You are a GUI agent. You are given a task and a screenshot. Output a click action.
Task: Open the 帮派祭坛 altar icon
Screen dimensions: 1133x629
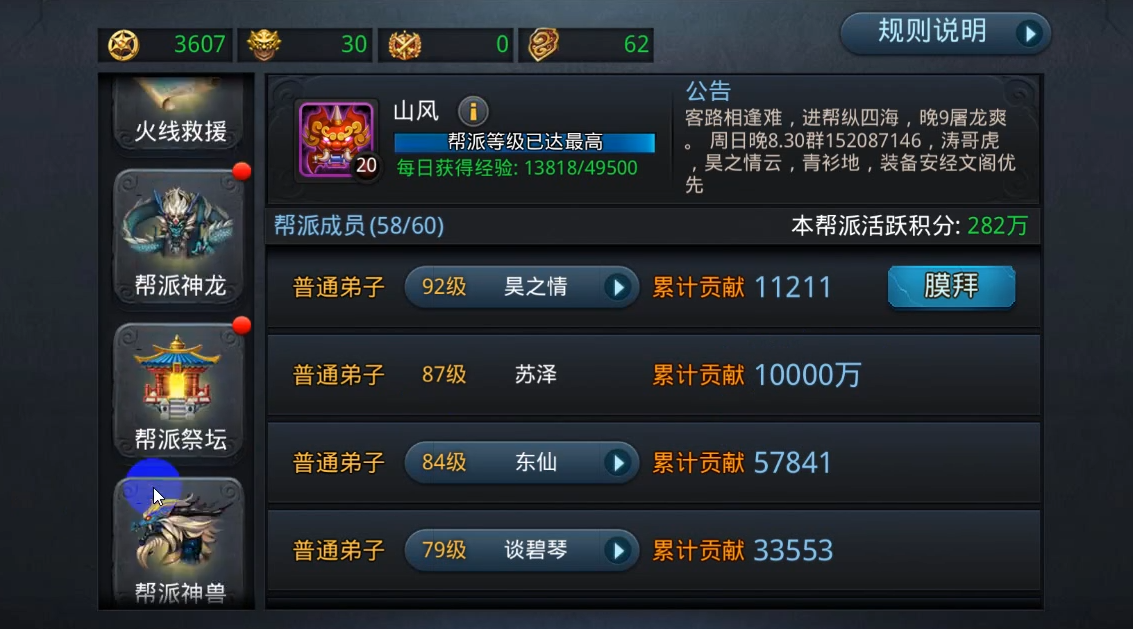178,391
